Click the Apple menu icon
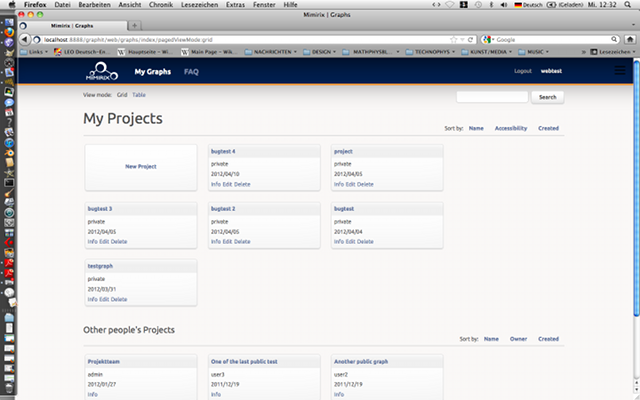 [x=12, y=4]
